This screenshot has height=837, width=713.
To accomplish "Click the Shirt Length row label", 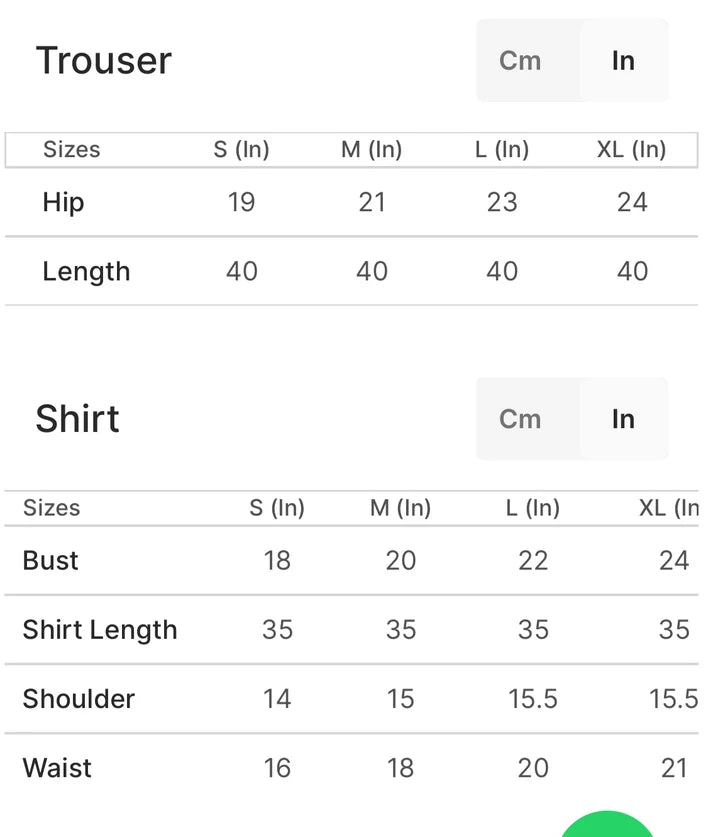I will [100, 630].
